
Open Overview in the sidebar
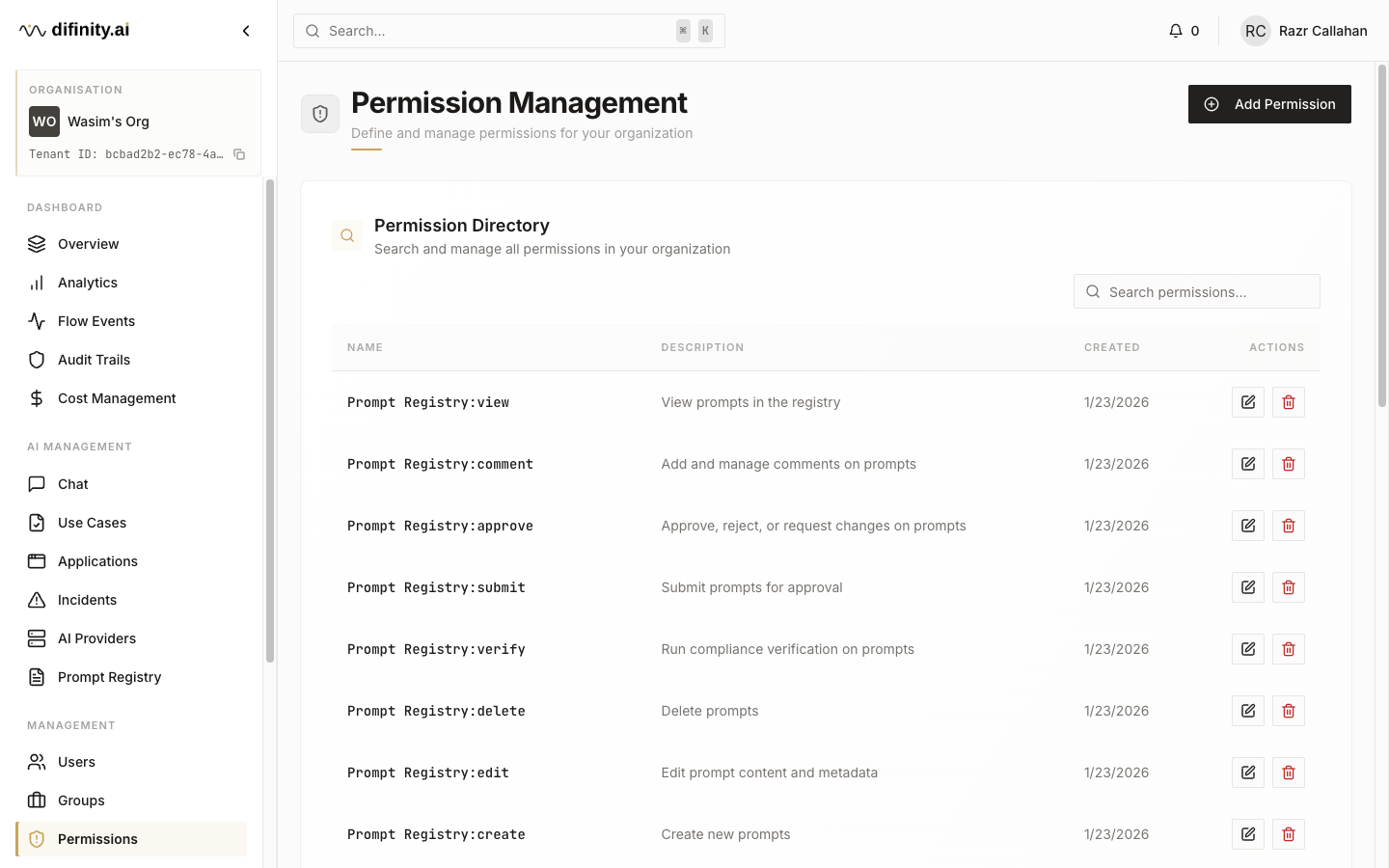(131, 244)
